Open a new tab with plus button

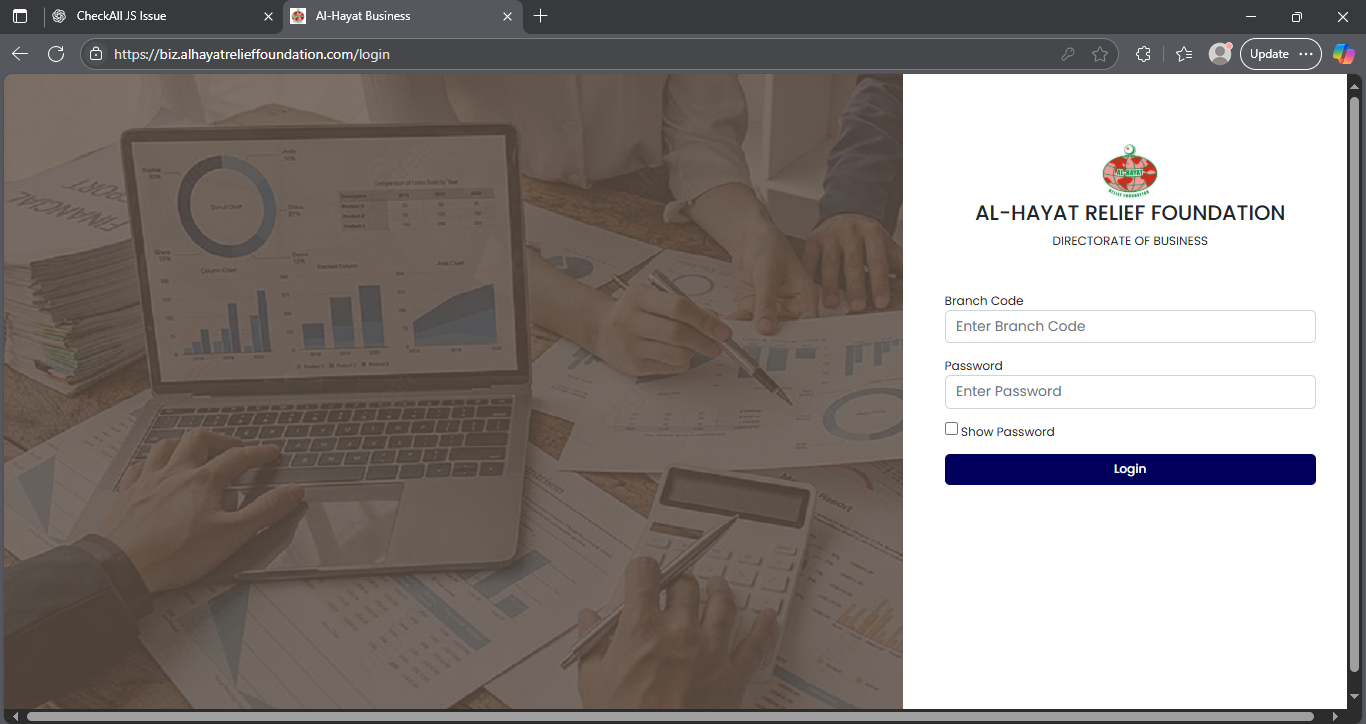pyautogui.click(x=541, y=16)
